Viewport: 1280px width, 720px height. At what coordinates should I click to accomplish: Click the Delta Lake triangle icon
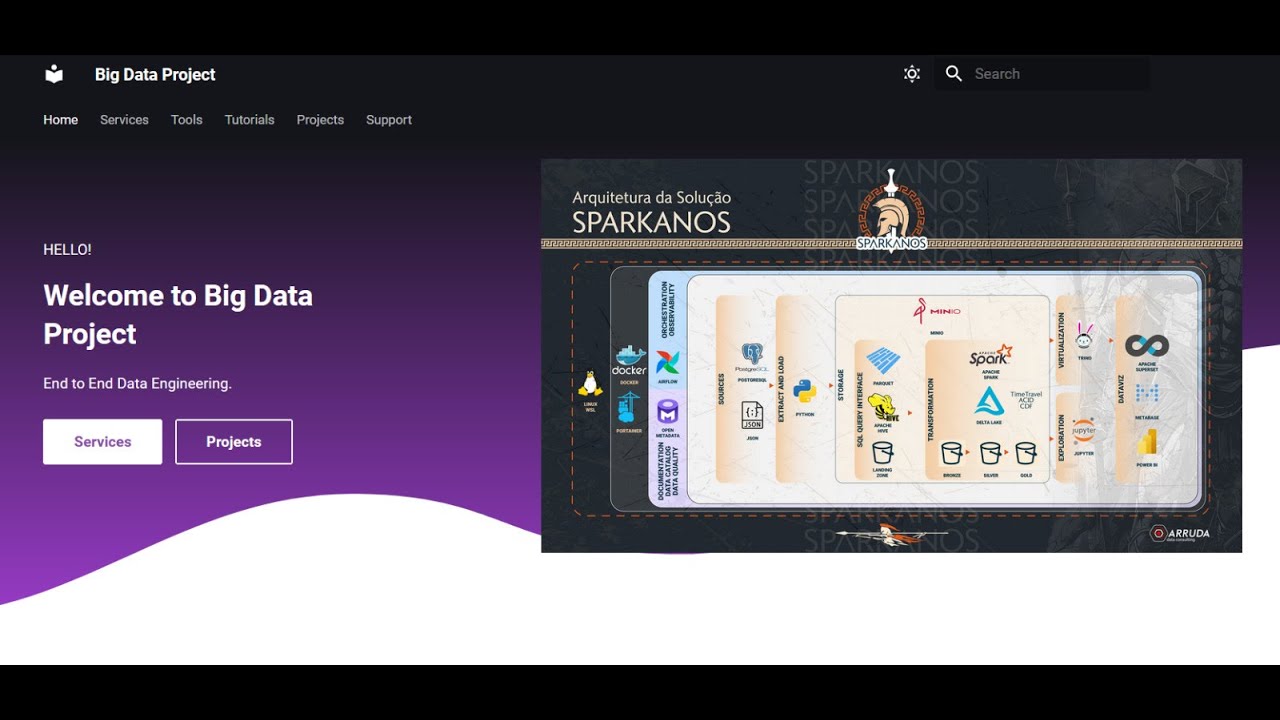point(989,402)
